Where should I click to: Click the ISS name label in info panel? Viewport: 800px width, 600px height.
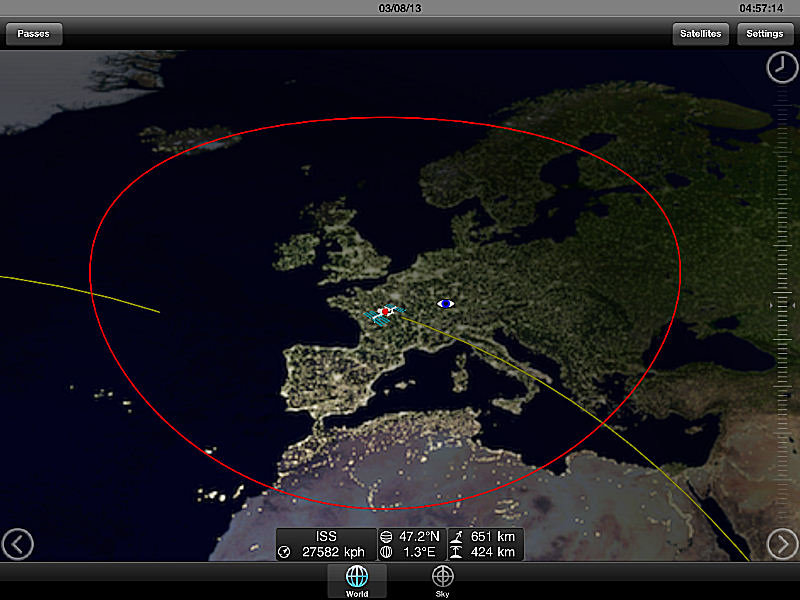[326, 536]
